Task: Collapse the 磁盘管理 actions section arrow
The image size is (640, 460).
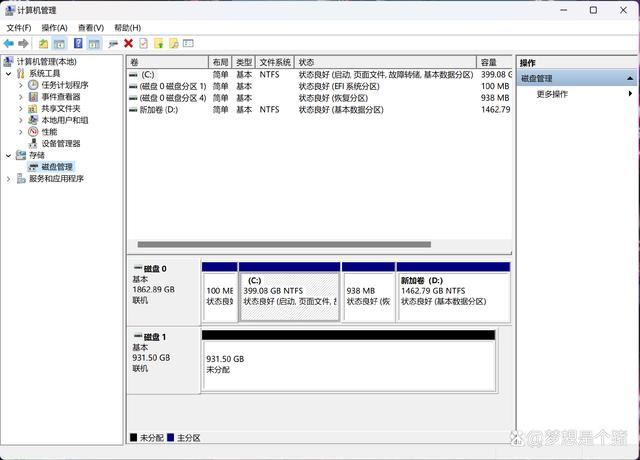Action: pyautogui.click(x=630, y=78)
